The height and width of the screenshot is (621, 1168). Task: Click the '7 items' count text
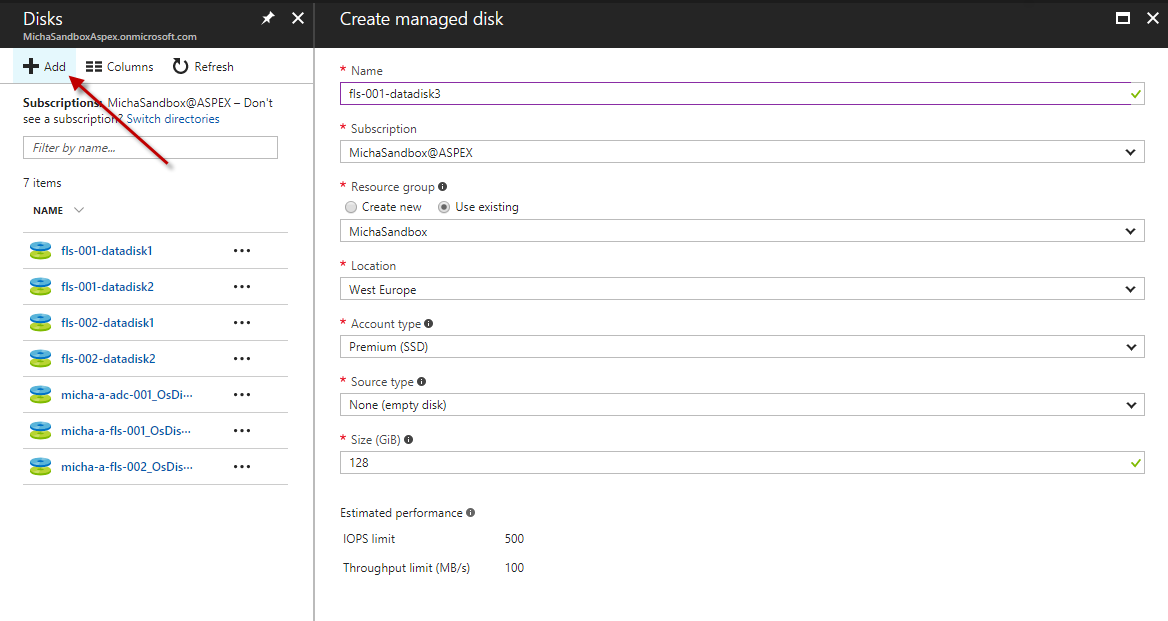click(x=42, y=183)
